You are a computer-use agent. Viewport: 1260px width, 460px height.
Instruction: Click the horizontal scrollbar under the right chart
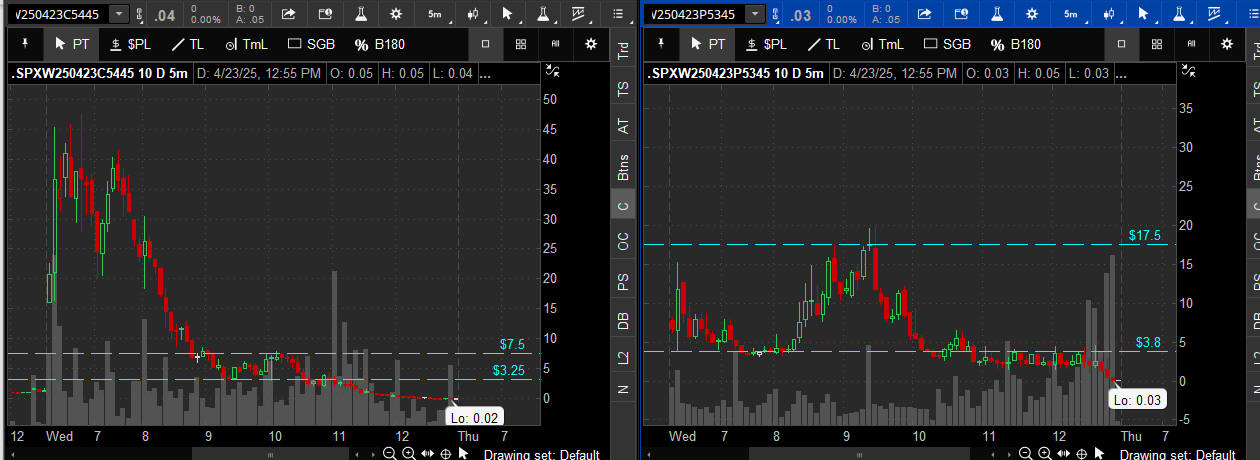click(x=900, y=454)
